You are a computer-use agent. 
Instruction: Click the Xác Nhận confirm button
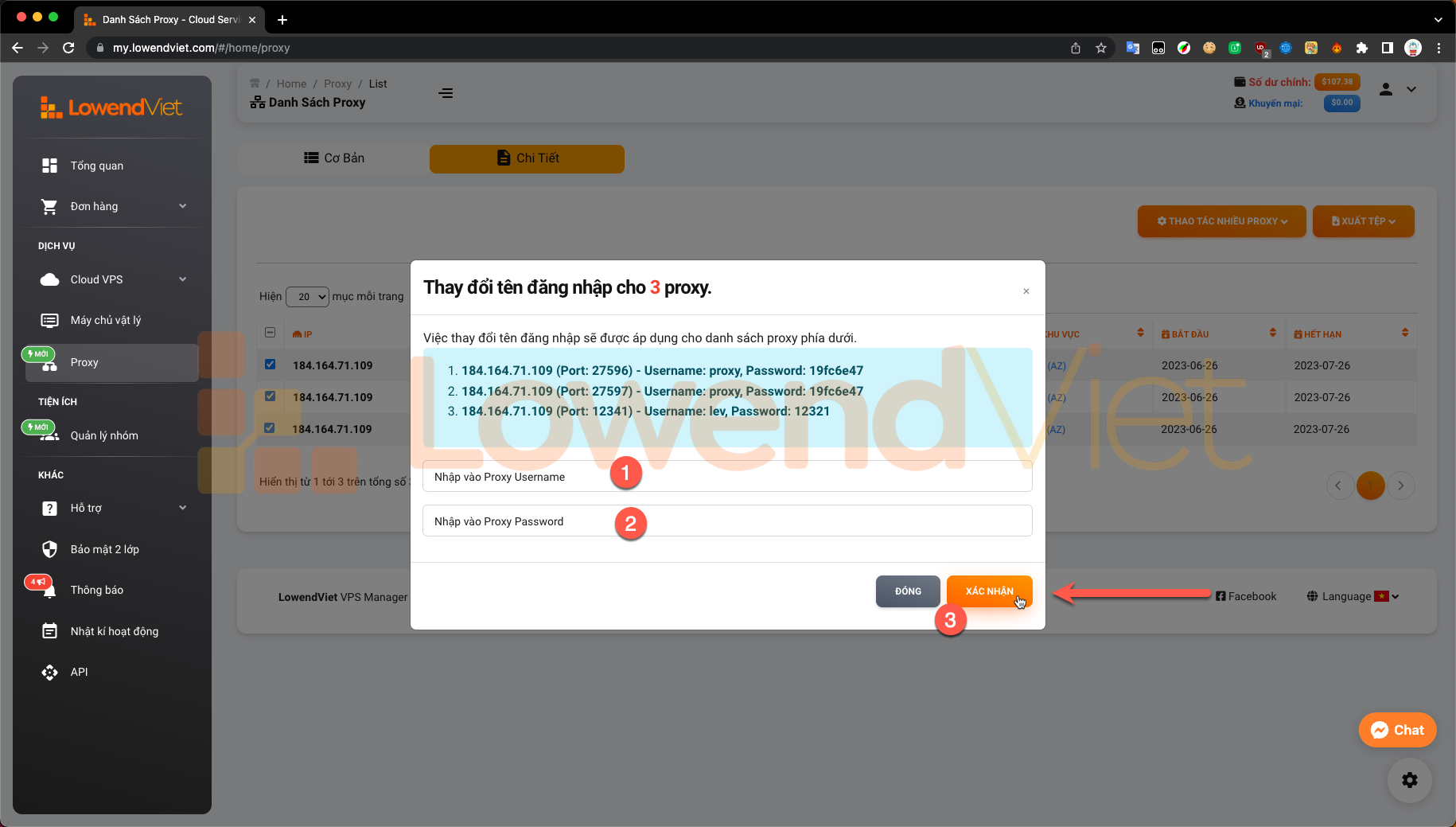point(989,591)
